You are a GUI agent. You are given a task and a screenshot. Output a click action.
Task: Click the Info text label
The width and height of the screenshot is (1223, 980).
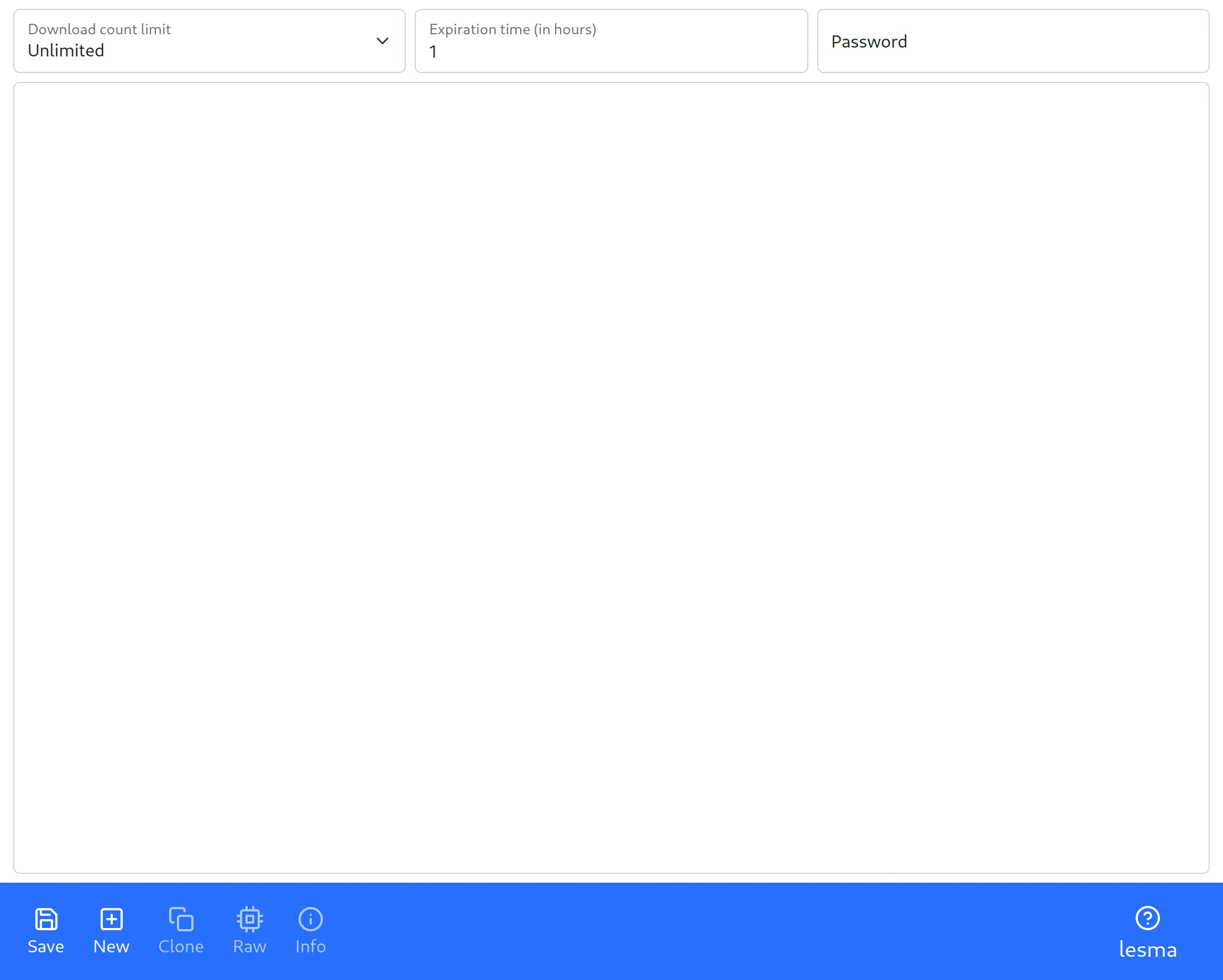[310, 945]
